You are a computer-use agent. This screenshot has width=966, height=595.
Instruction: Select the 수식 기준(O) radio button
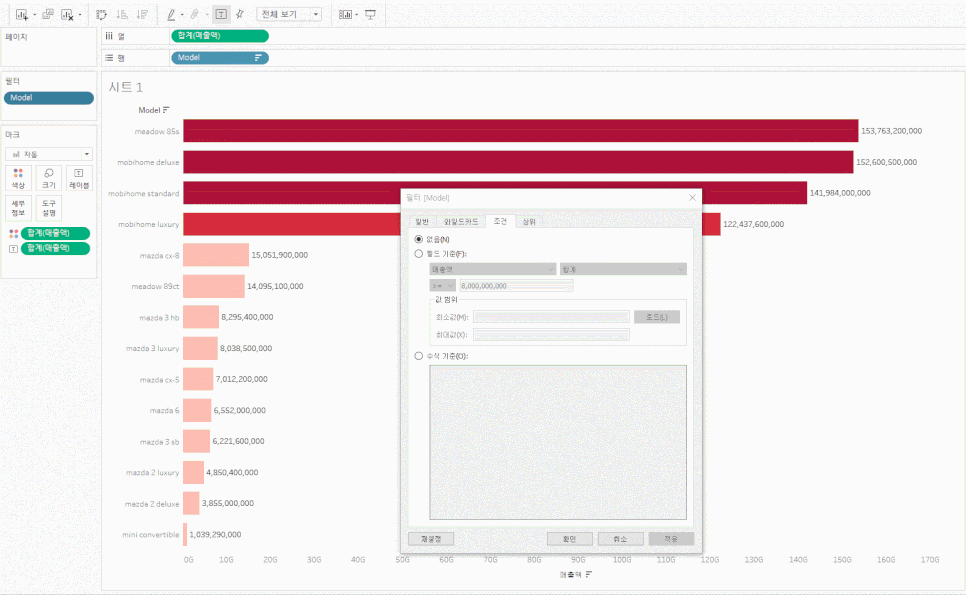[x=419, y=356]
